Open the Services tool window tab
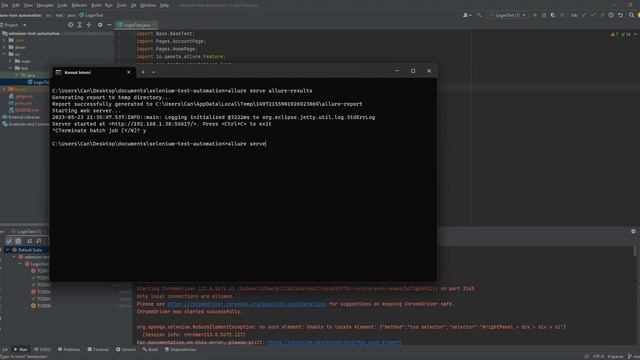 point(126,349)
